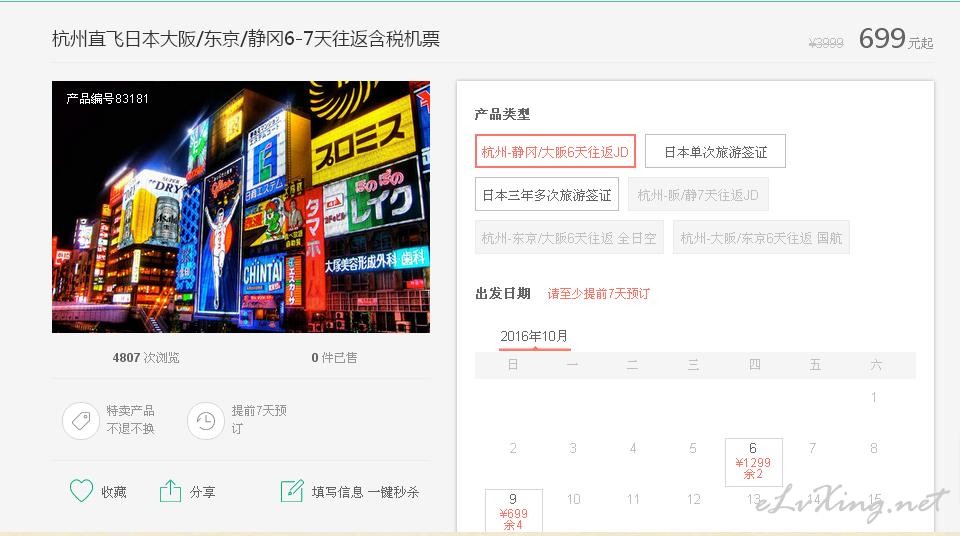Click calendar date 7

pos(812,448)
